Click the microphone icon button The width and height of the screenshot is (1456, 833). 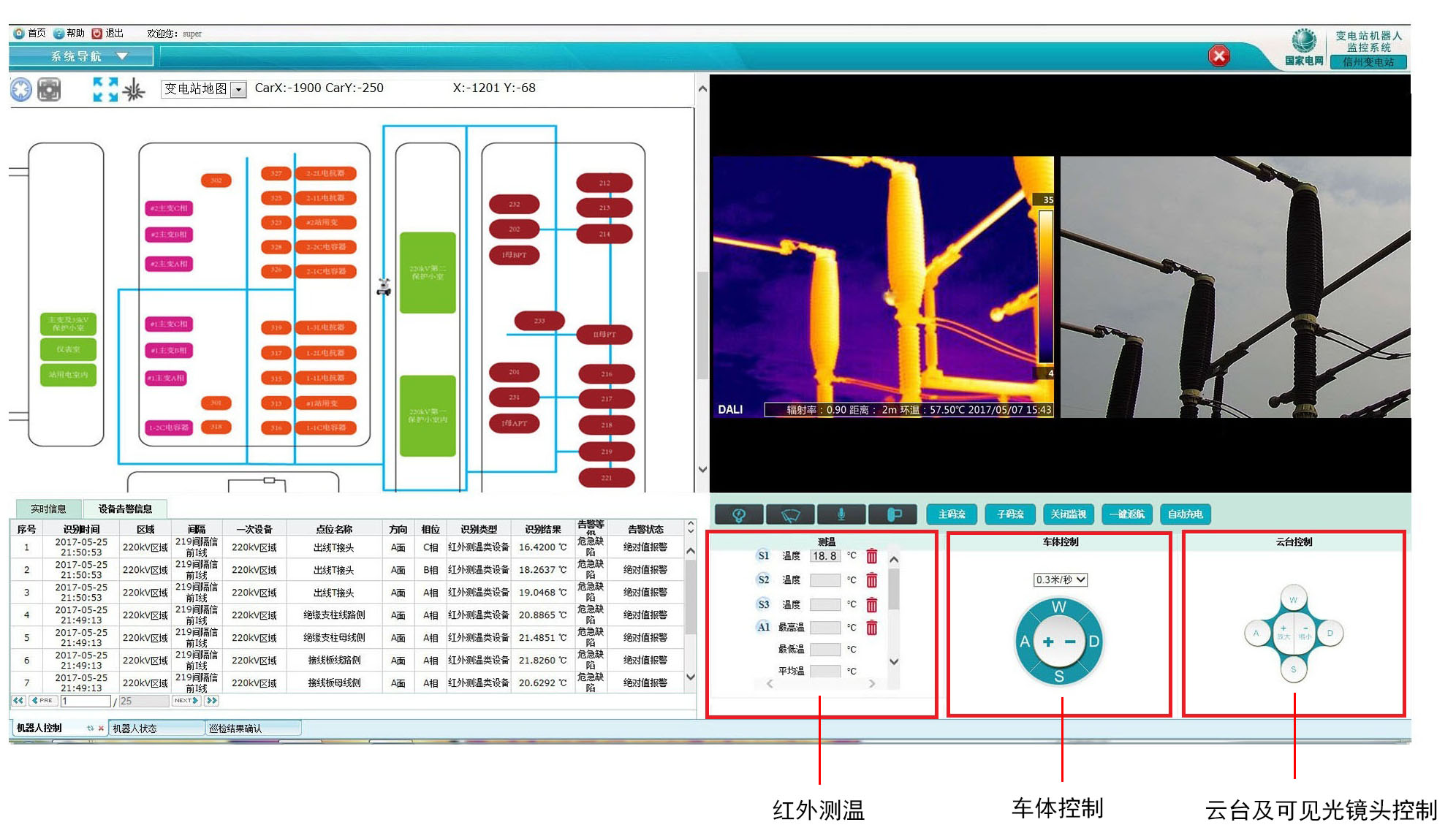pos(841,514)
